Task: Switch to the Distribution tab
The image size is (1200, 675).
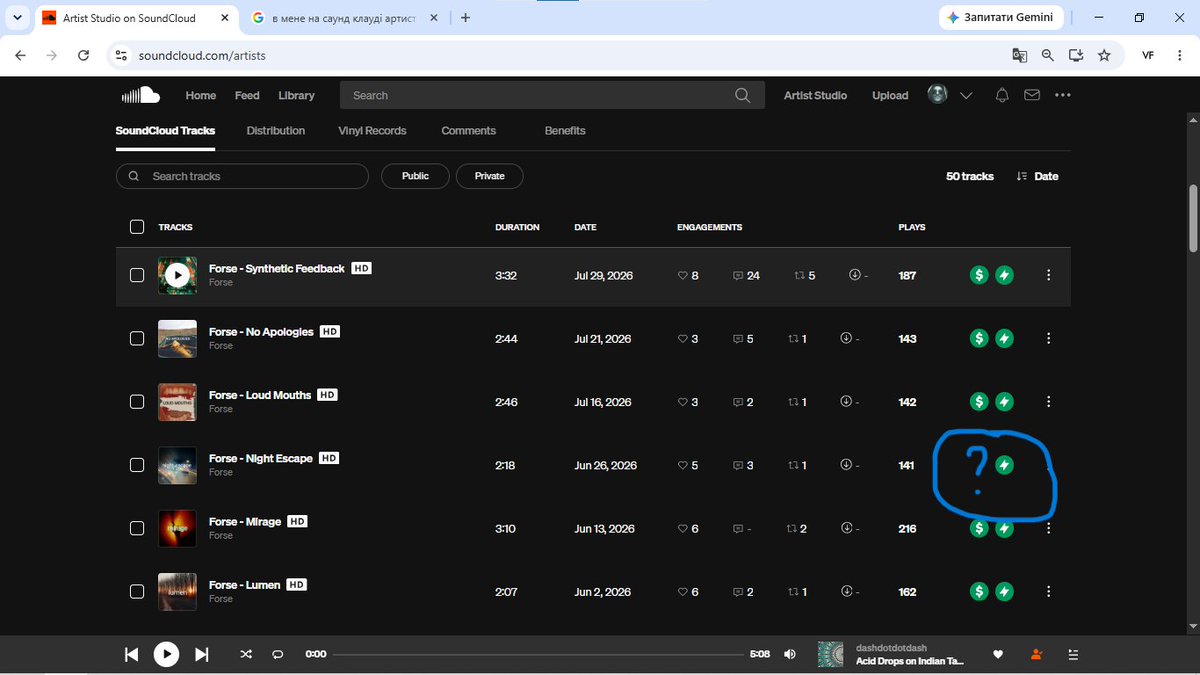Action: (276, 131)
